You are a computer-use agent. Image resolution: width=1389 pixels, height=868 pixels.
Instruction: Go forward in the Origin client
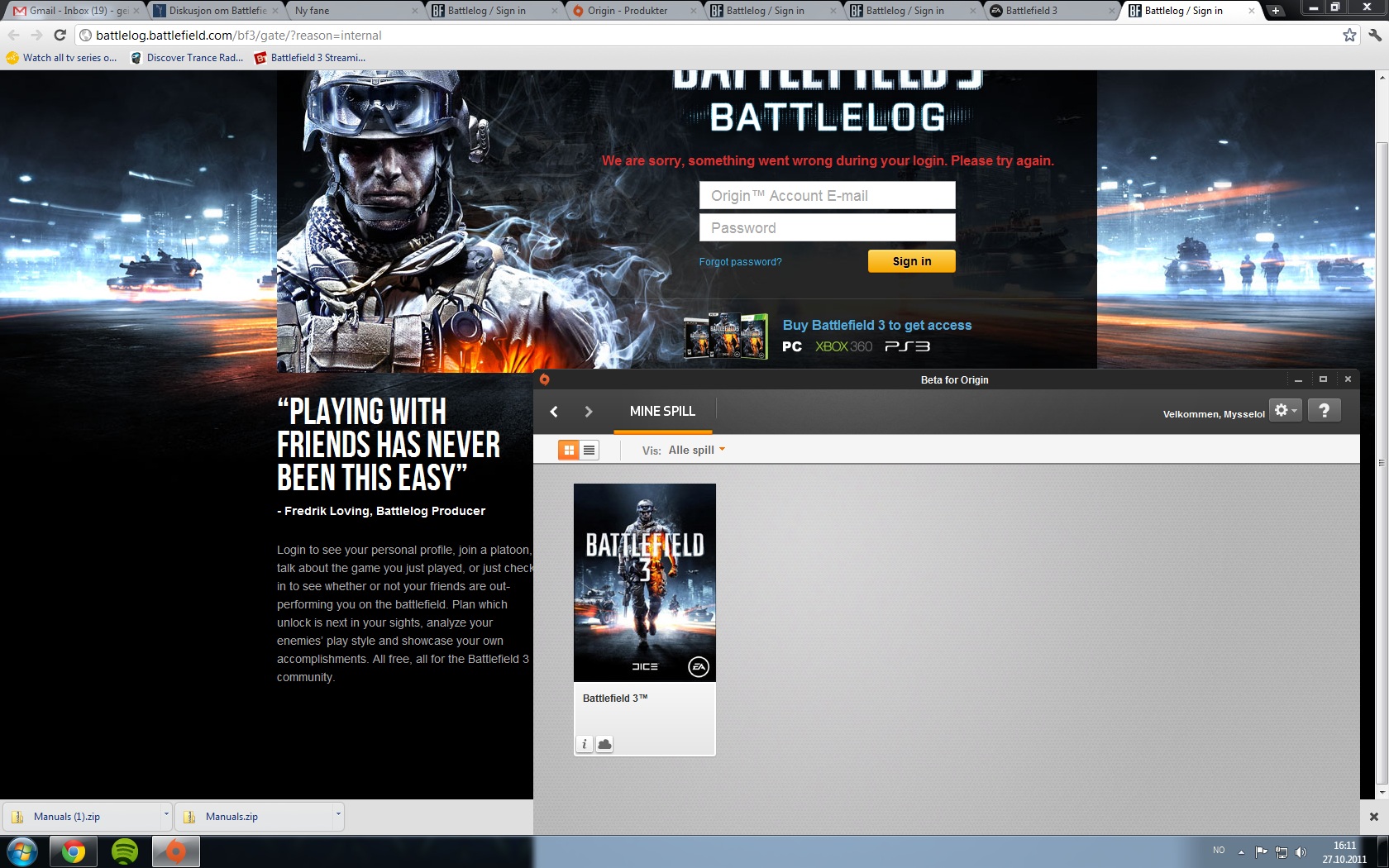click(x=588, y=411)
